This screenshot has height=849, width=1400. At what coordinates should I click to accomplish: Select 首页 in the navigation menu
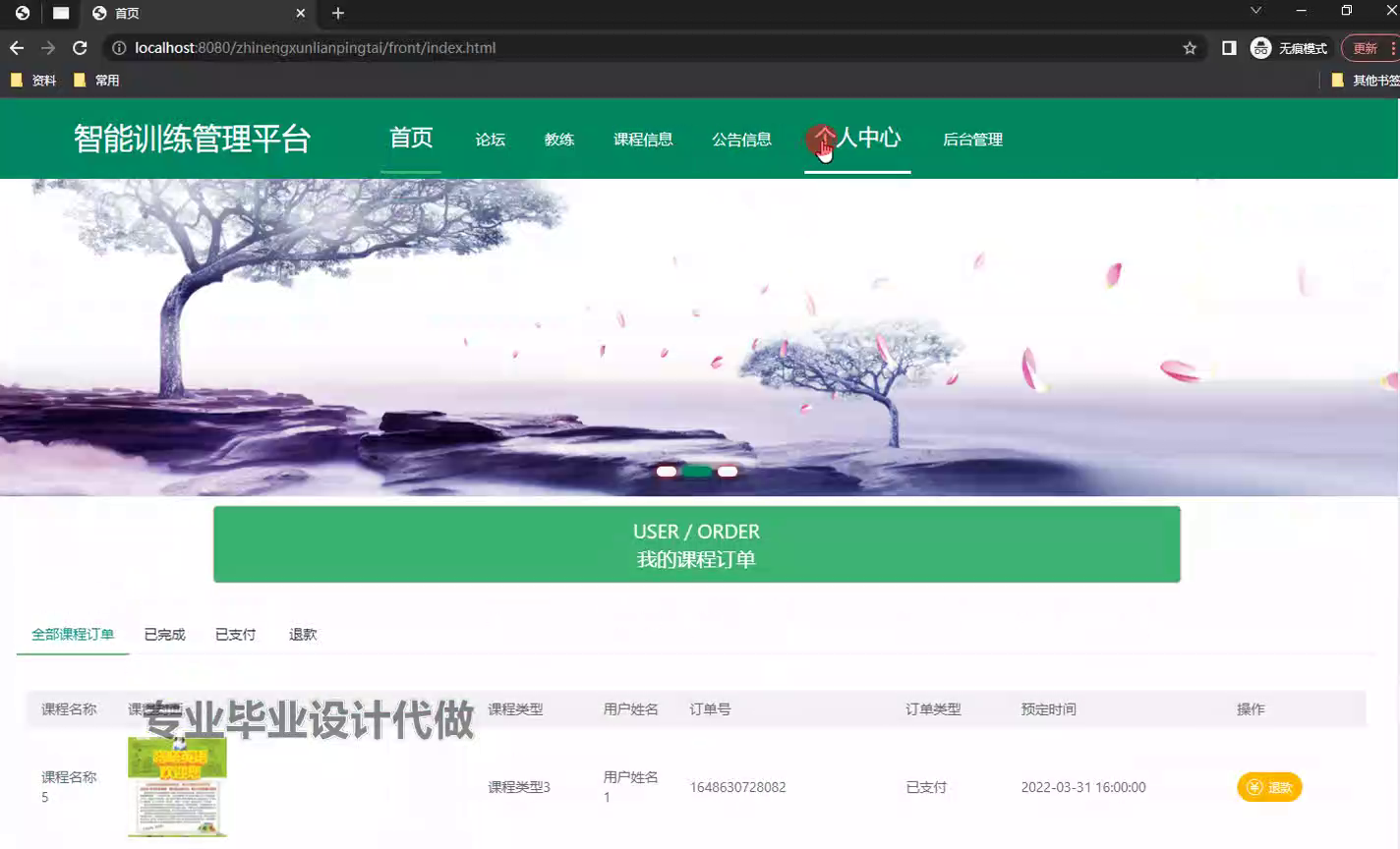click(411, 138)
